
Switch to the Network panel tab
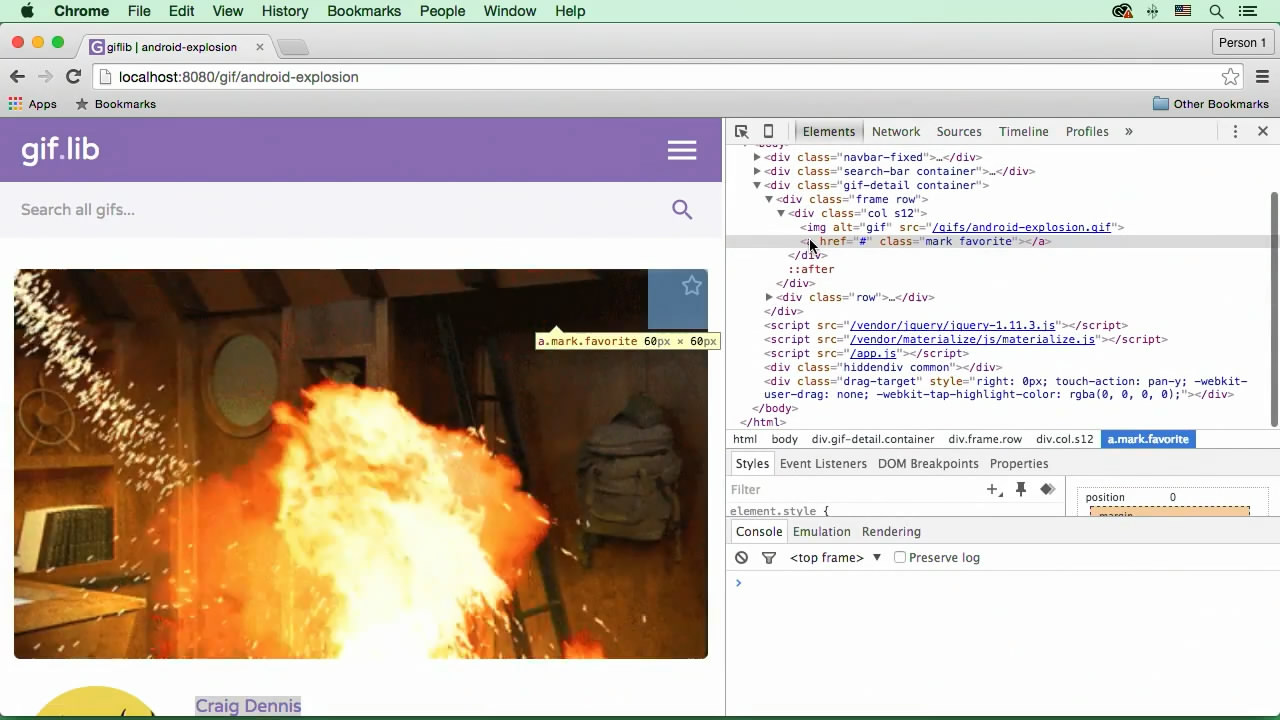895,131
